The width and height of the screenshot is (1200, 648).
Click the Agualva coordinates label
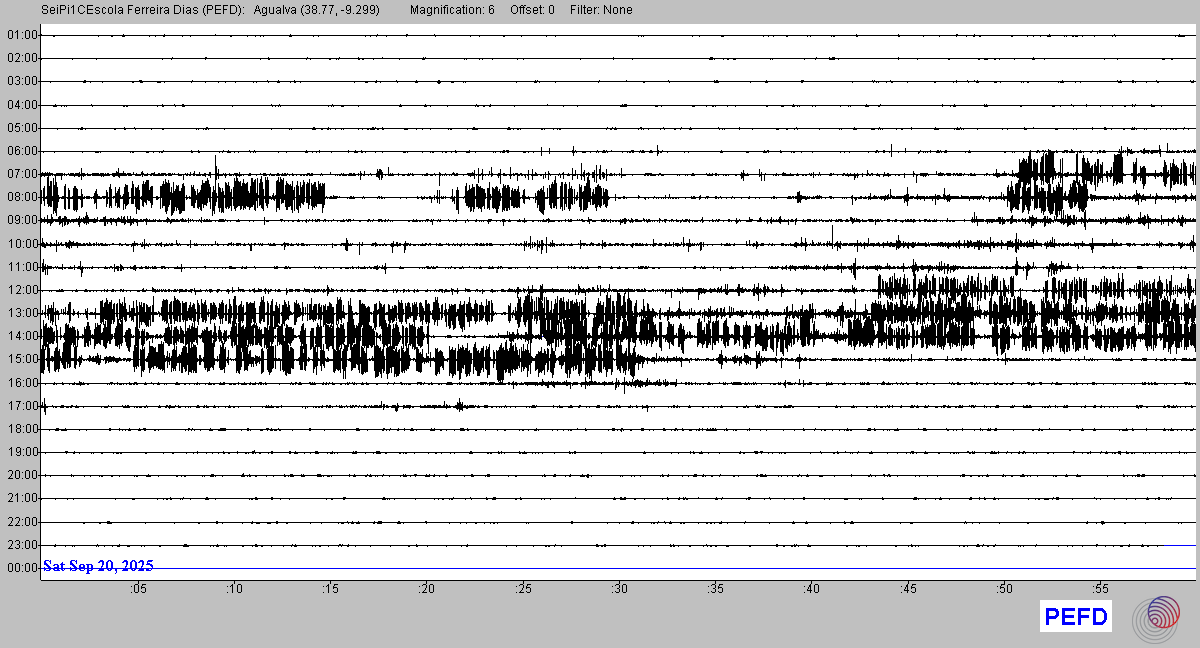pyautogui.click(x=317, y=10)
